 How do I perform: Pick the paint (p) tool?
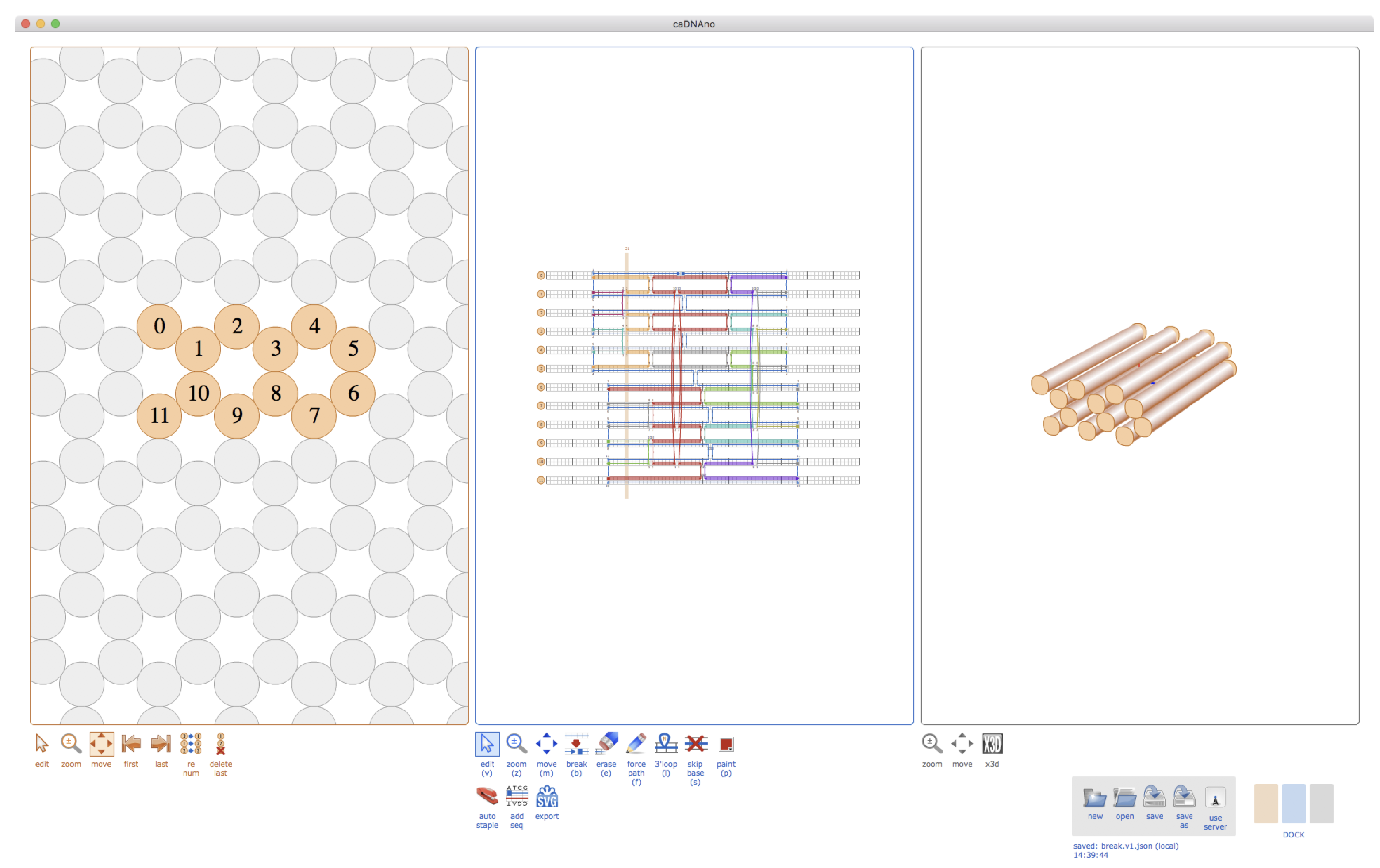click(725, 744)
